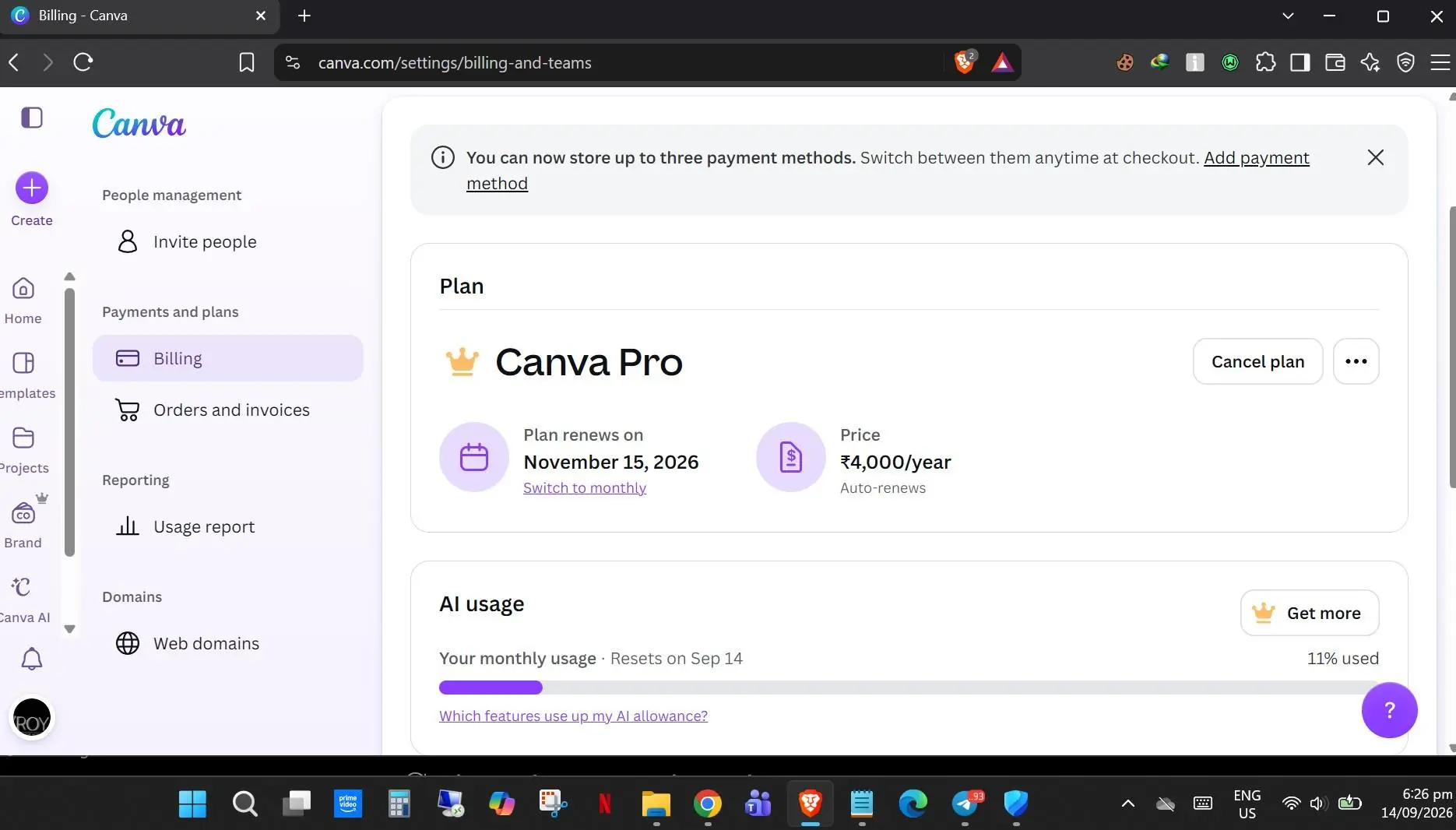Go back in browser

tap(14, 62)
